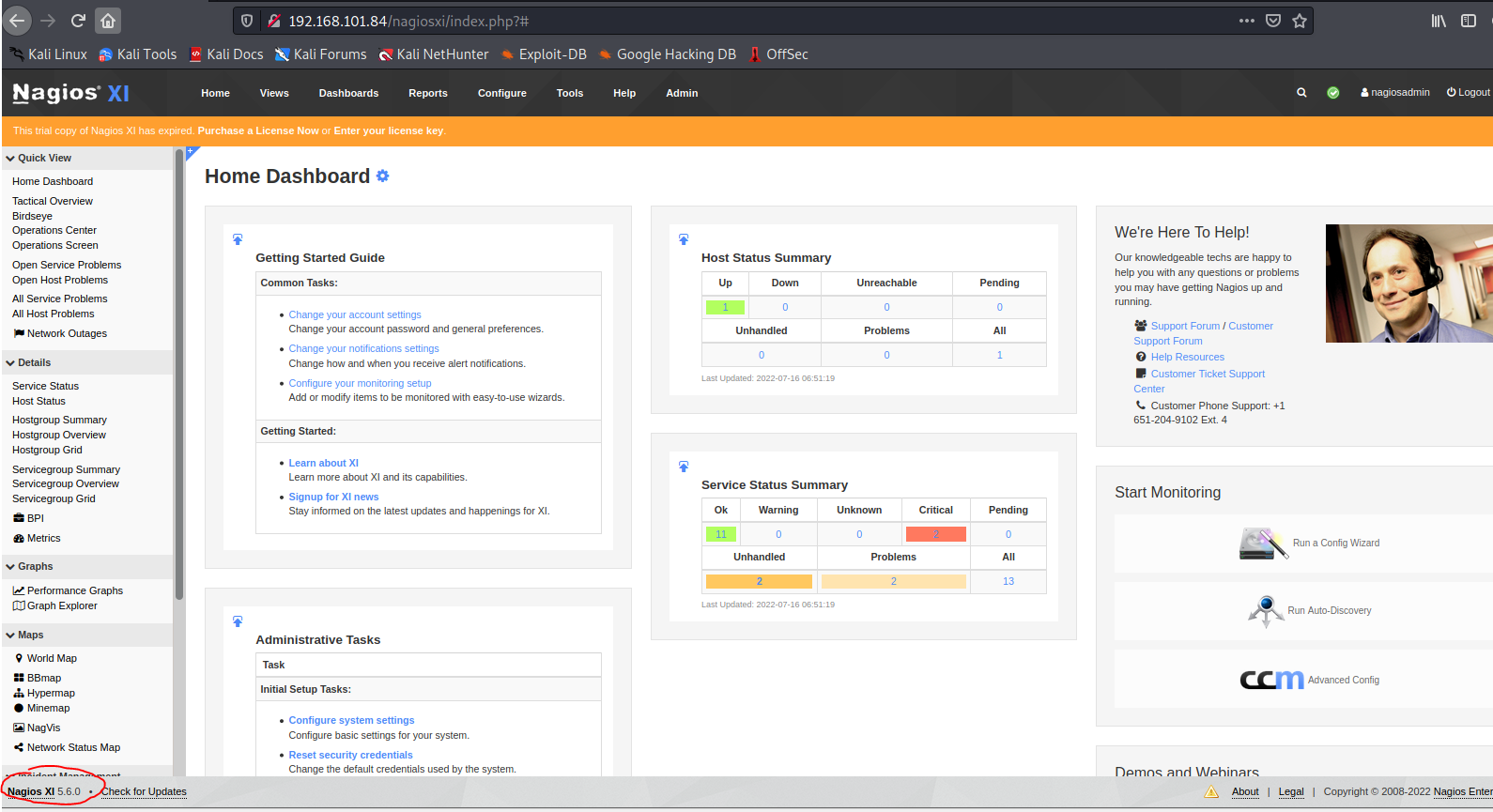The width and height of the screenshot is (1493, 812).
Task: Open the Exploit-DB bookmark
Action: pyautogui.click(x=544, y=54)
